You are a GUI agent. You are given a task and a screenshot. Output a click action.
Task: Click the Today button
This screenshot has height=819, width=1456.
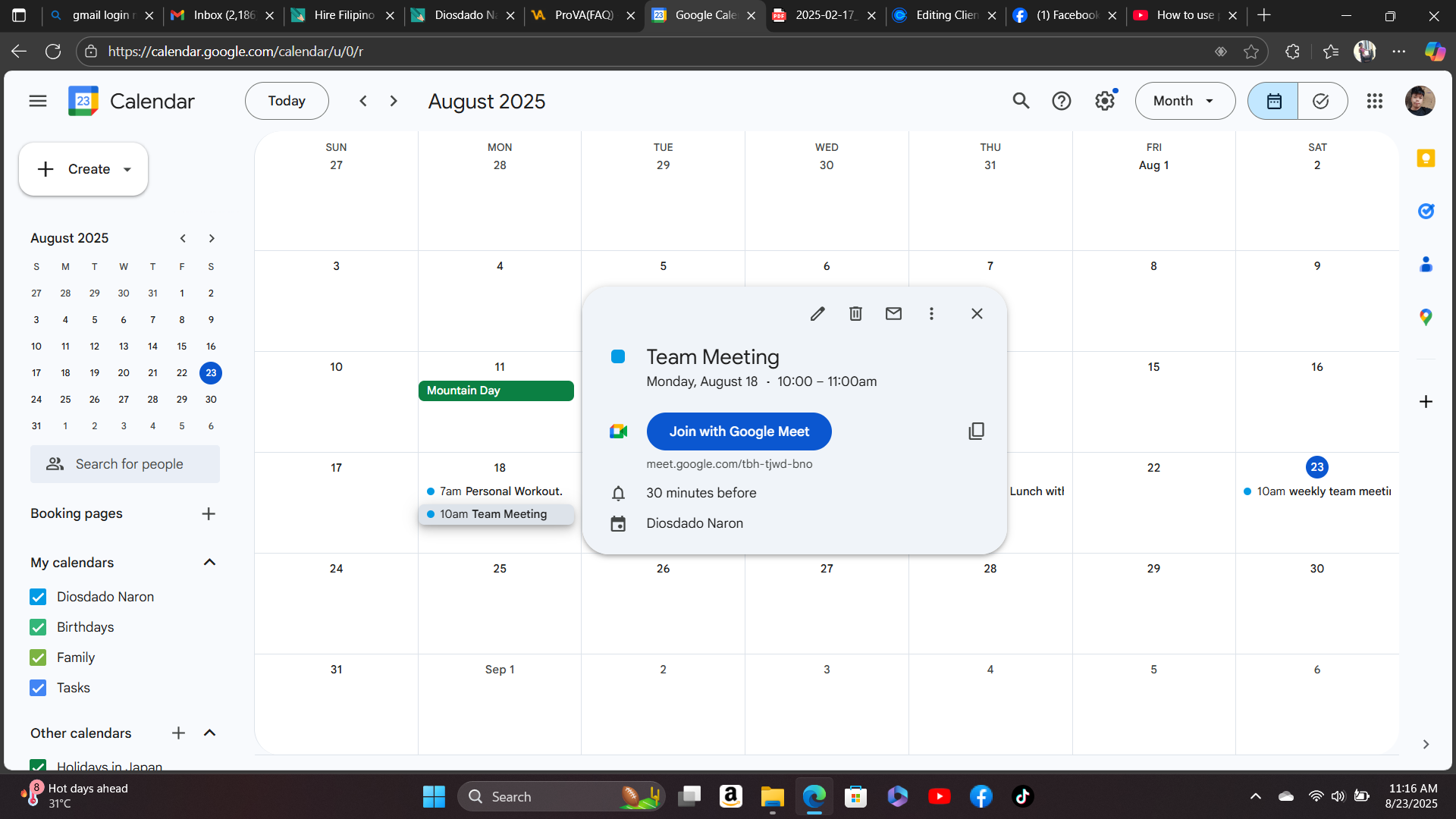[287, 101]
